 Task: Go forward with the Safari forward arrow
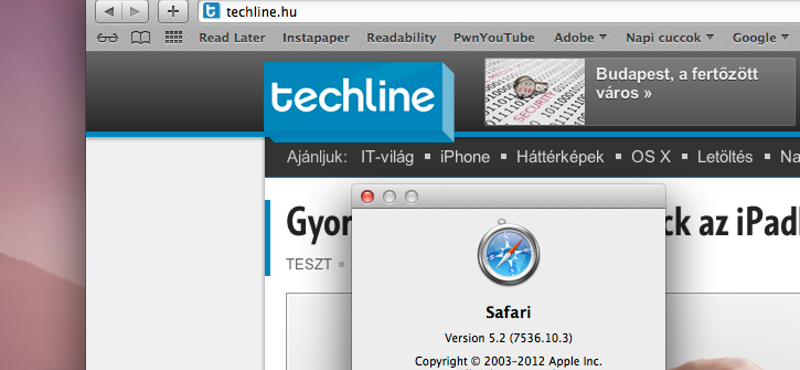click(135, 12)
